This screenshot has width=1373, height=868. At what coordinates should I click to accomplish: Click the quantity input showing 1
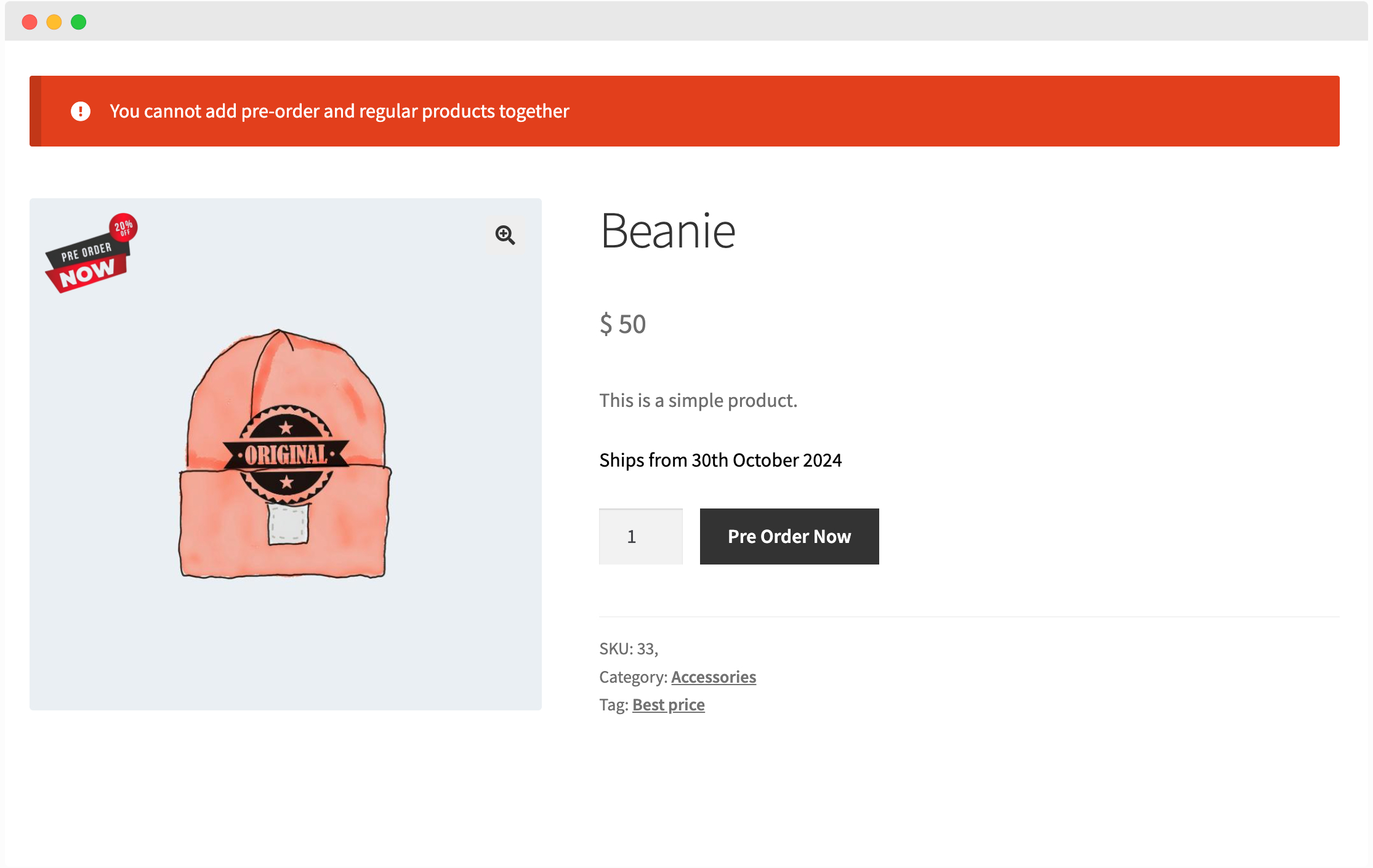coord(640,536)
